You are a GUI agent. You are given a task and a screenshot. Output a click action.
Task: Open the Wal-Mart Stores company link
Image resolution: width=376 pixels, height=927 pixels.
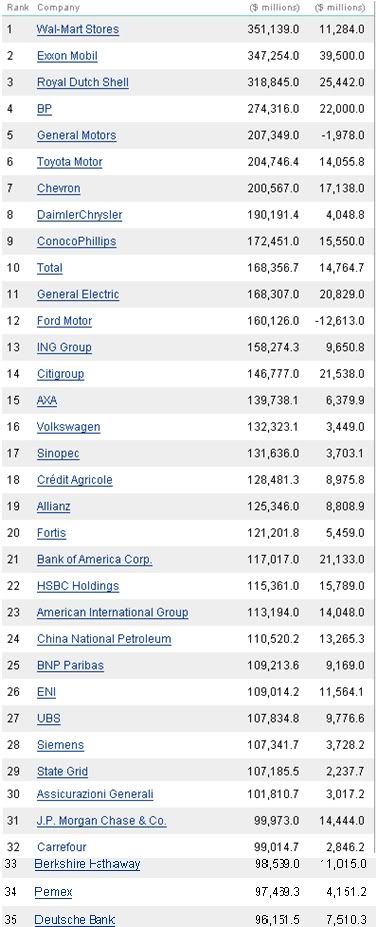pos(77,29)
